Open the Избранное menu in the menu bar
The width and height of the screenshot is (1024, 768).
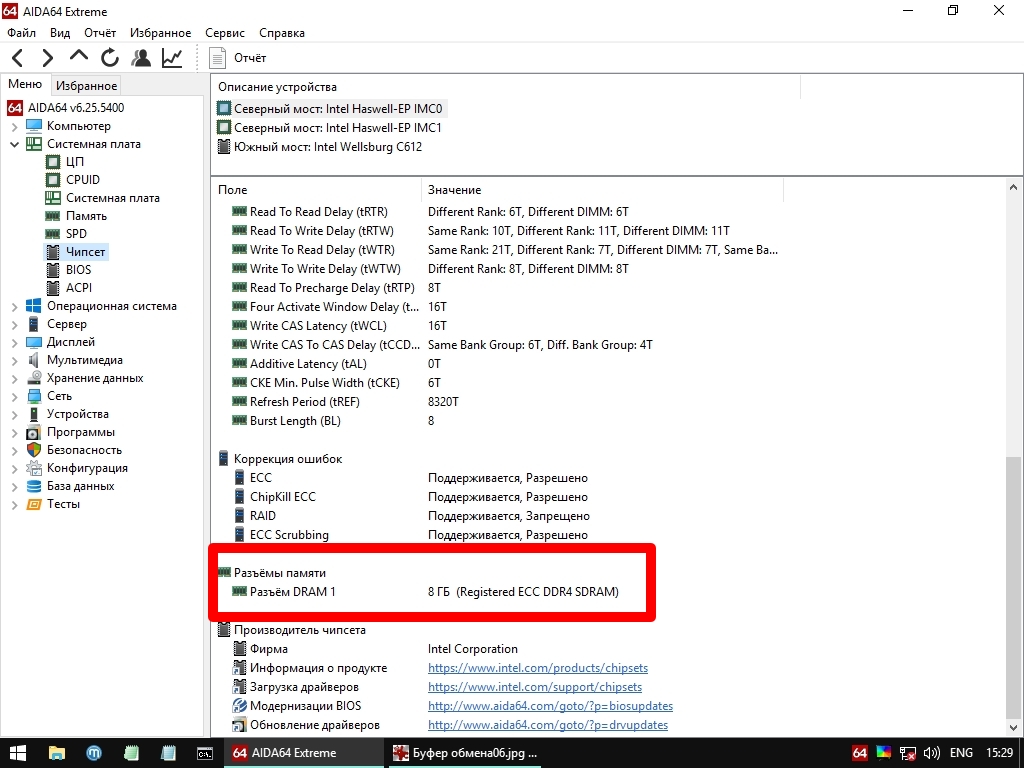[161, 33]
